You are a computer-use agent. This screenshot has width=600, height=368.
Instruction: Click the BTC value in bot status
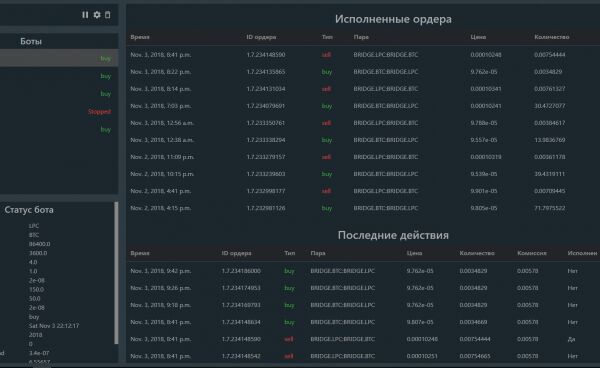(34, 235)
